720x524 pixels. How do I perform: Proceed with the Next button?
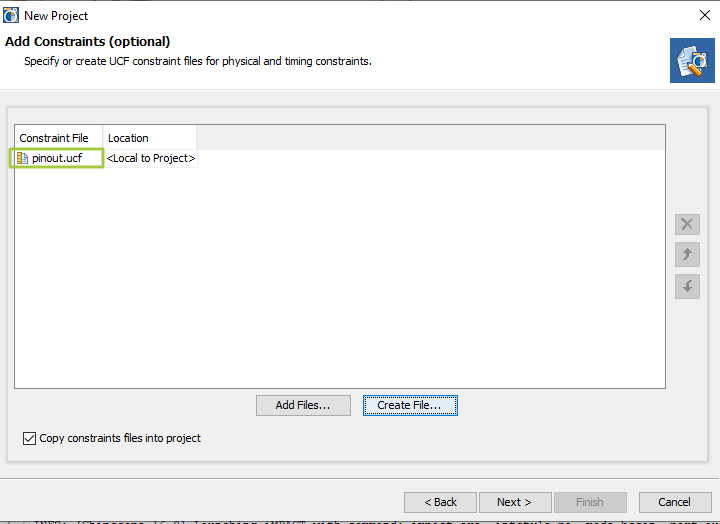(514, 502)
